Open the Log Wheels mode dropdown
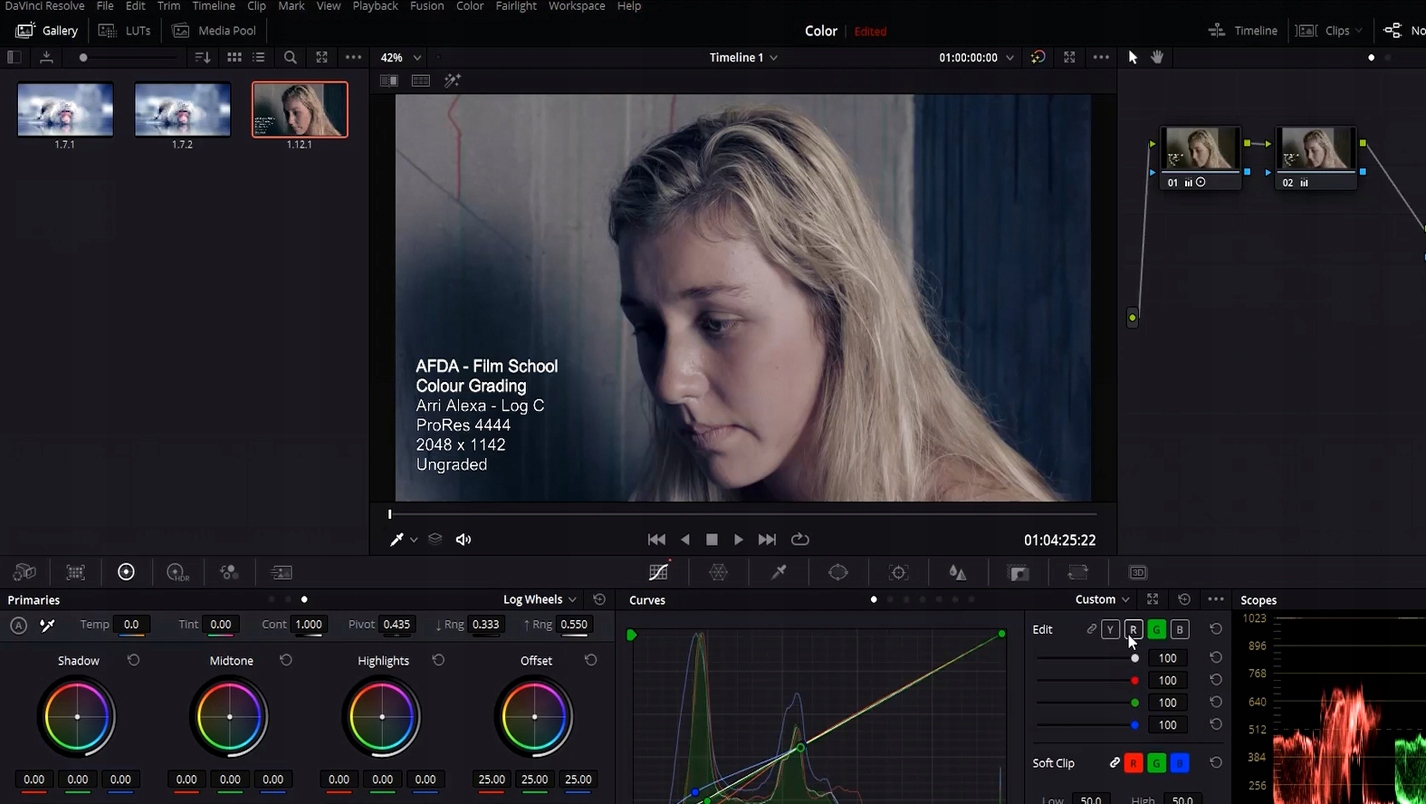Screen dimensions: 1426x804 click(x=539, y=599)
